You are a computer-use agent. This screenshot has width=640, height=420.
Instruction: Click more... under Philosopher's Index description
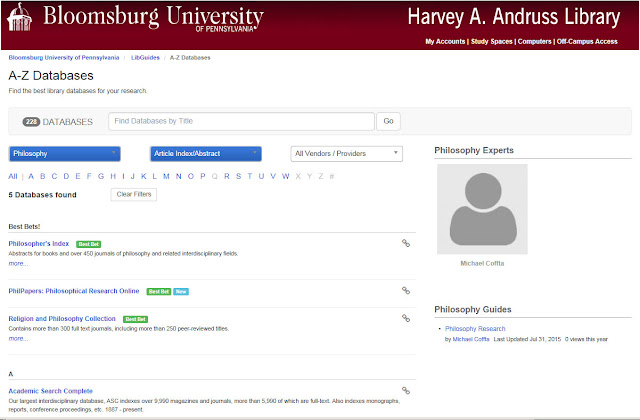[18, 264]
